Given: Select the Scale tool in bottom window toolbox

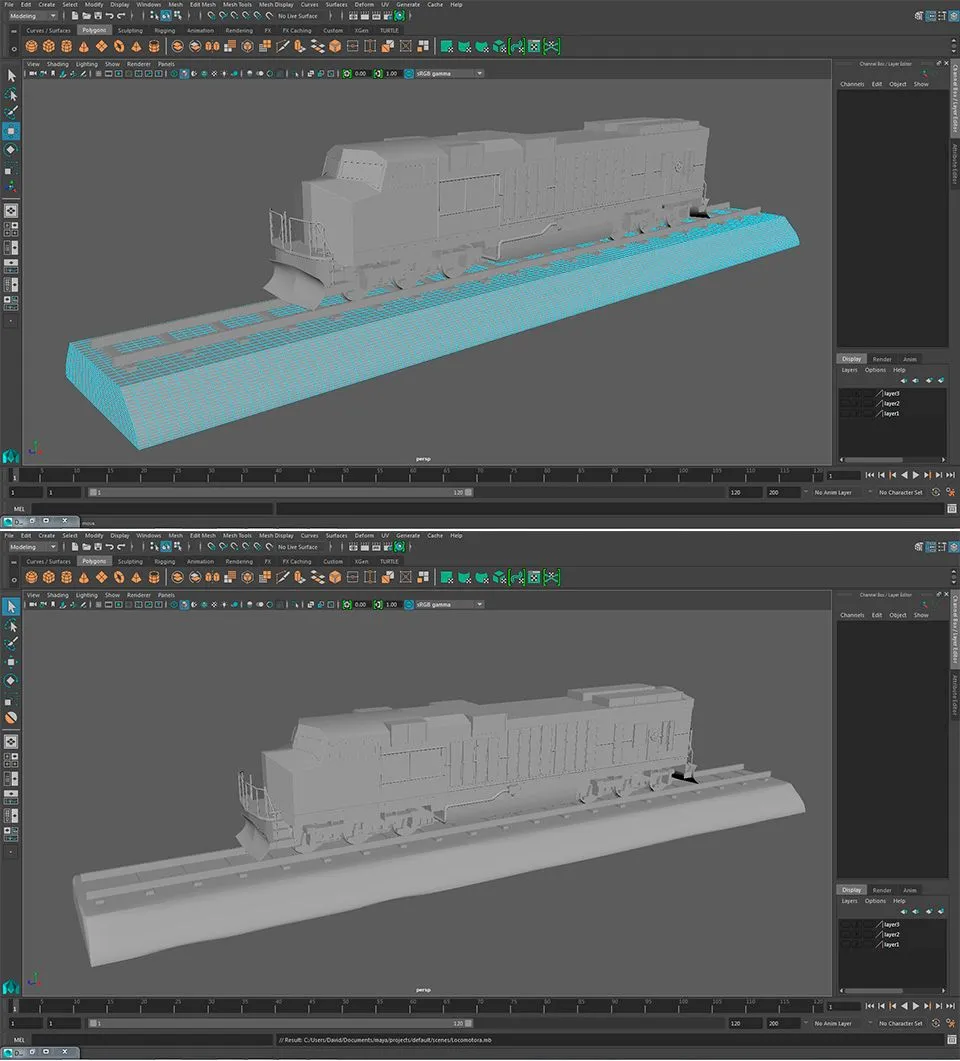Looking at the screenshot, I should pyautogui.click(x=11, y=699).
